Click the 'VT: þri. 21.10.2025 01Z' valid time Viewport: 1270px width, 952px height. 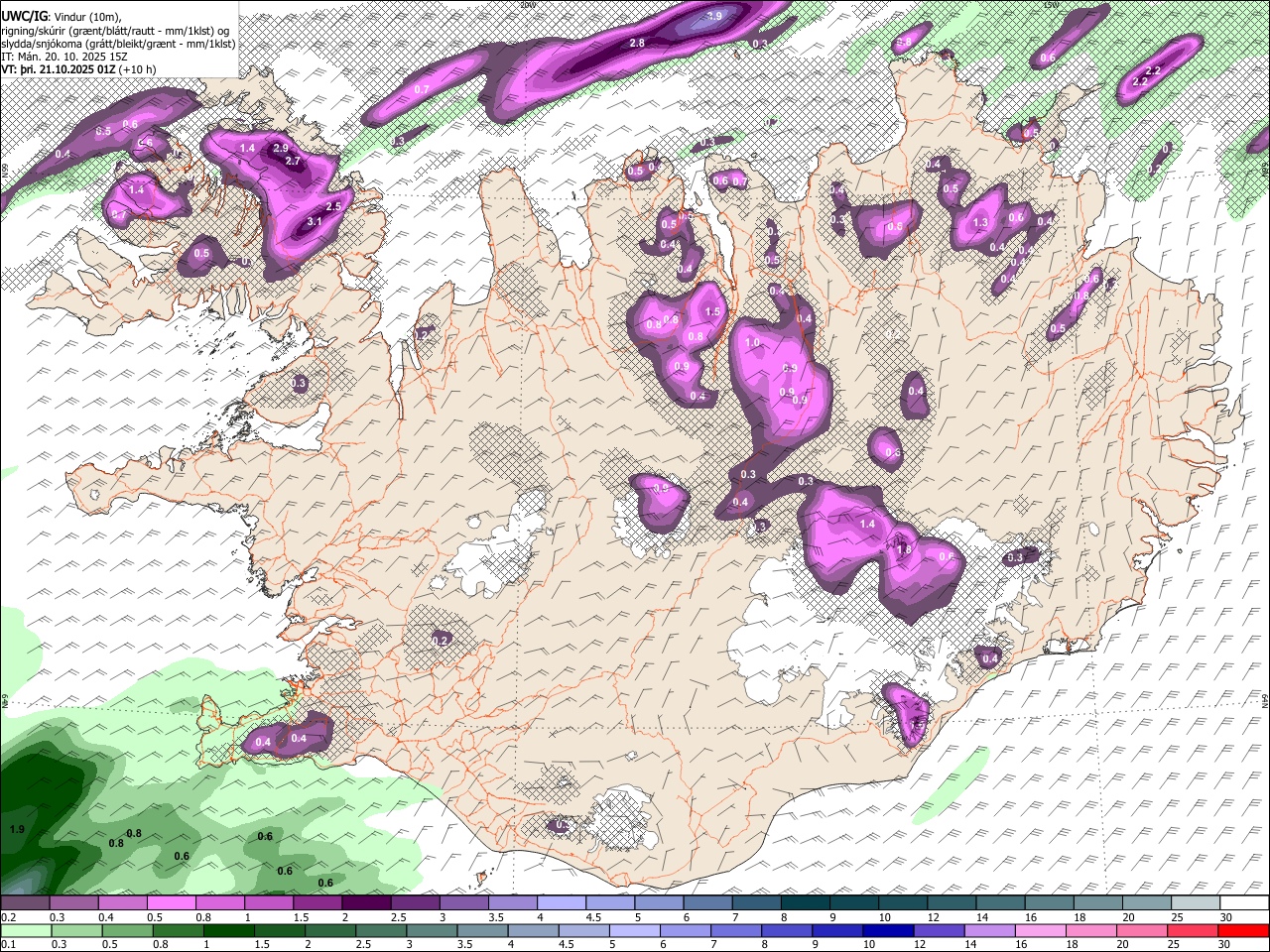pyautogui.click(x=60, y=69)
